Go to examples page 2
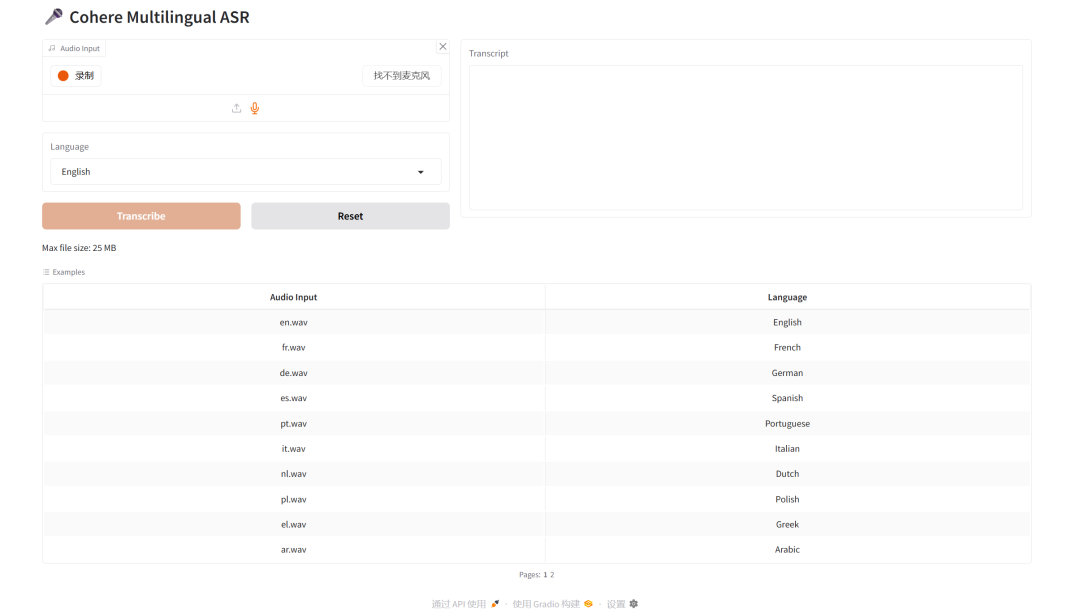This screenshot has width=1080, height=614. pyautogui.click(x=552, y=575)
